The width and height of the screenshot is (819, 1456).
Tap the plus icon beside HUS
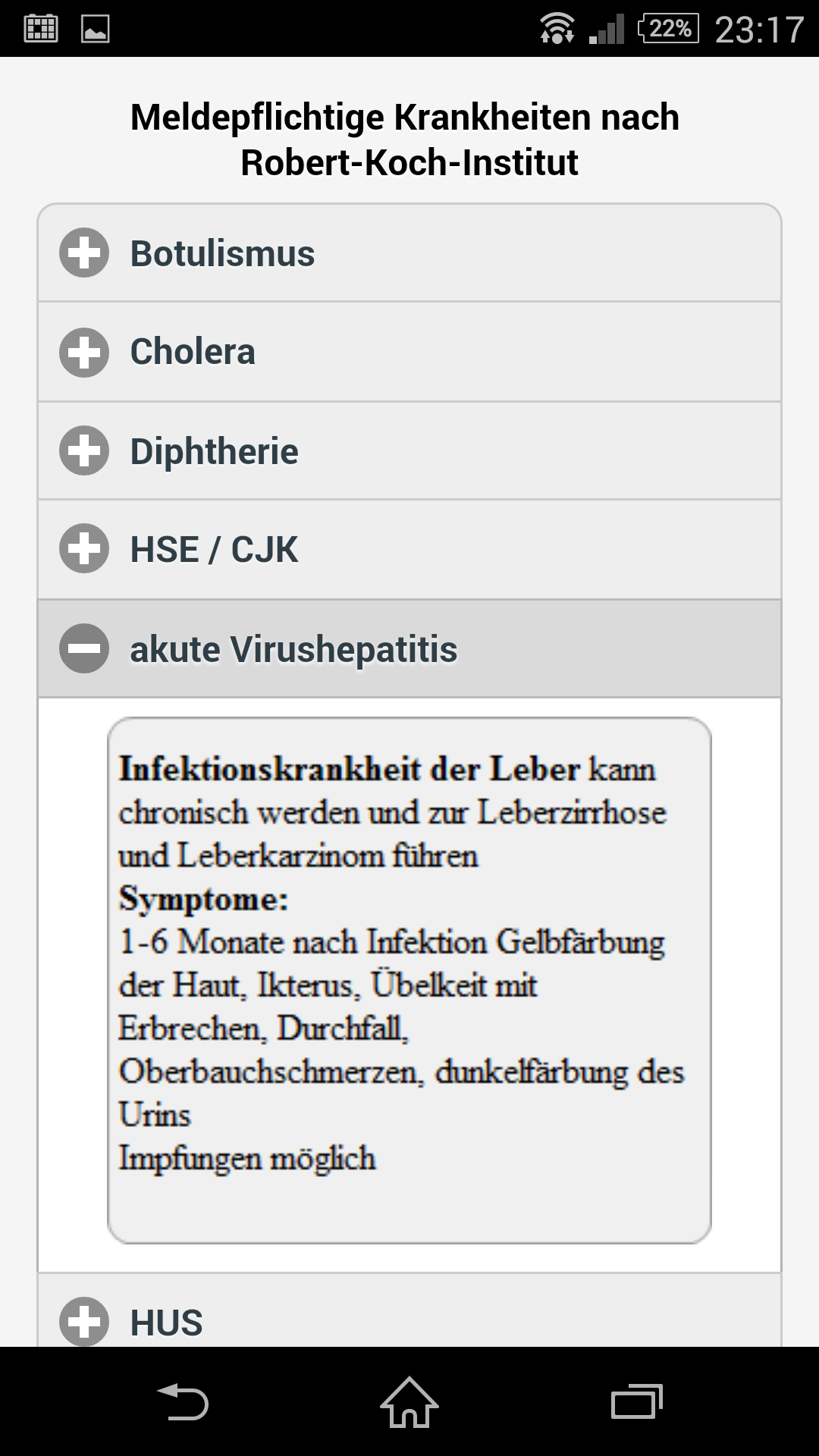84,1322
